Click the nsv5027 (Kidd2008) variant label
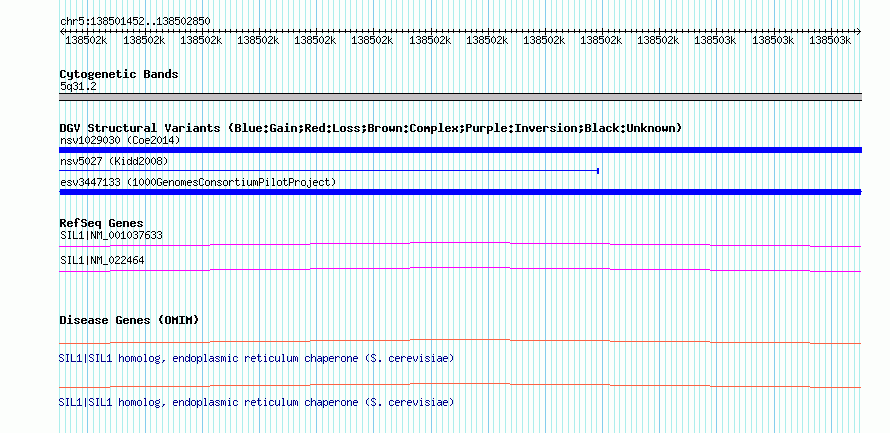 click(114, 162)
